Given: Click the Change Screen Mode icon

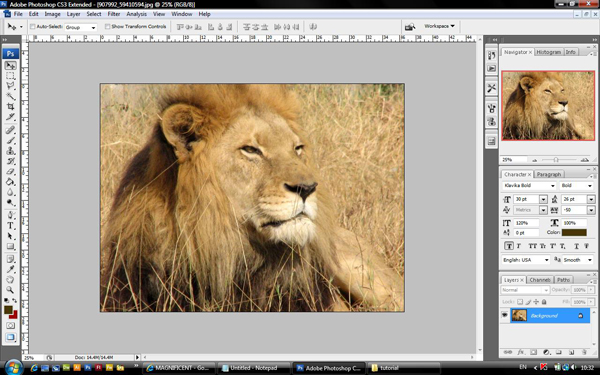Looking at the screenshot, I should 10,337.
